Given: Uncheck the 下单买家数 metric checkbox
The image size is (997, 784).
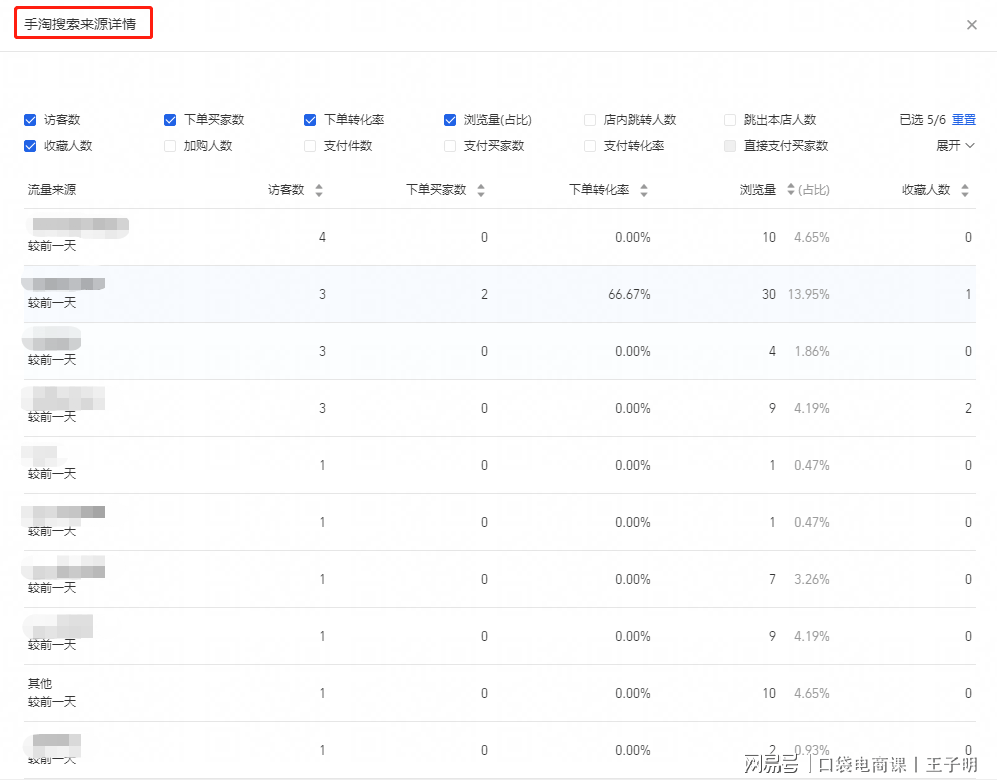Looking at the screenshot, I should 170,120.
